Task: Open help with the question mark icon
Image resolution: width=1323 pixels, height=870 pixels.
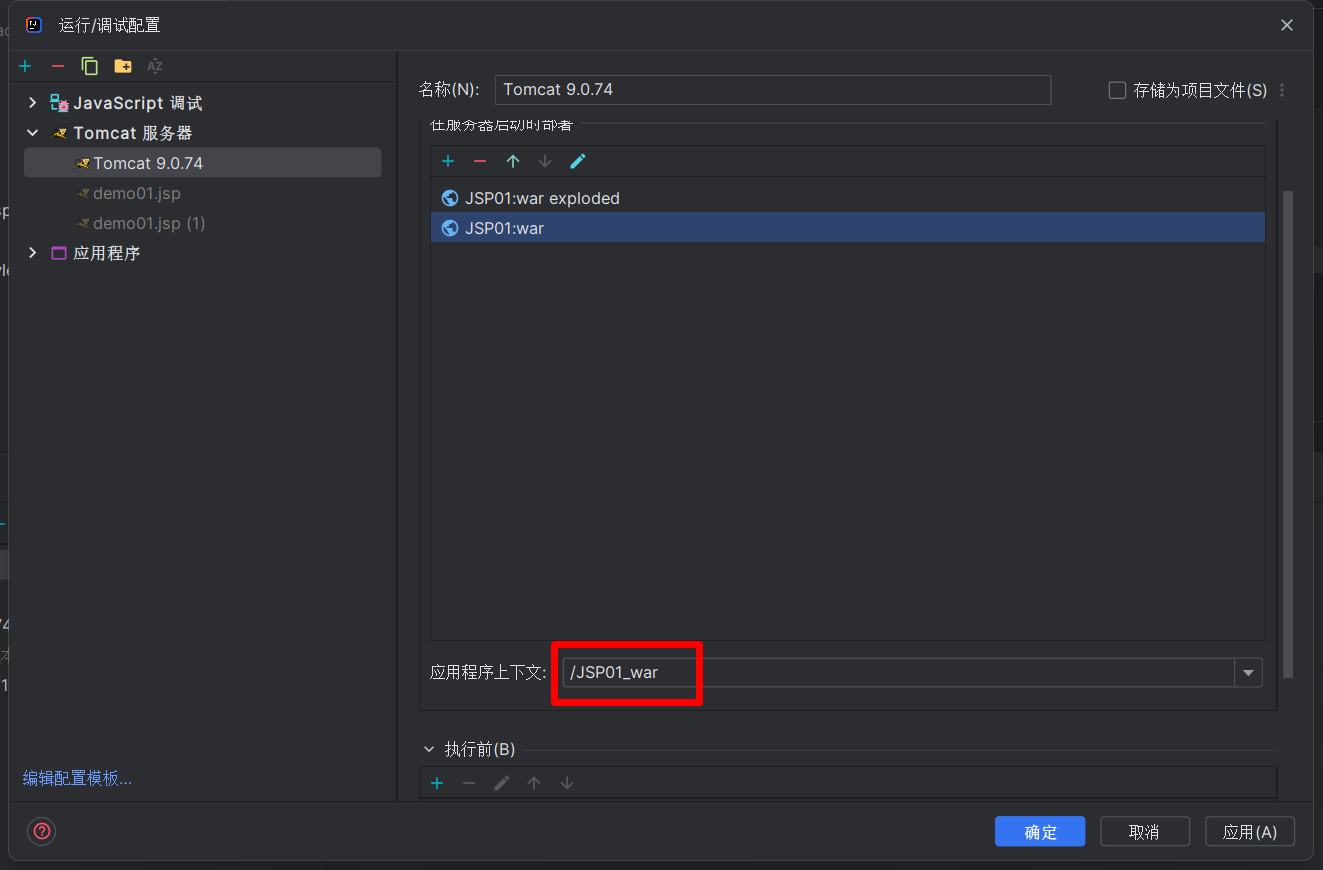Action: pyautogui.click(x=43, y=831)
